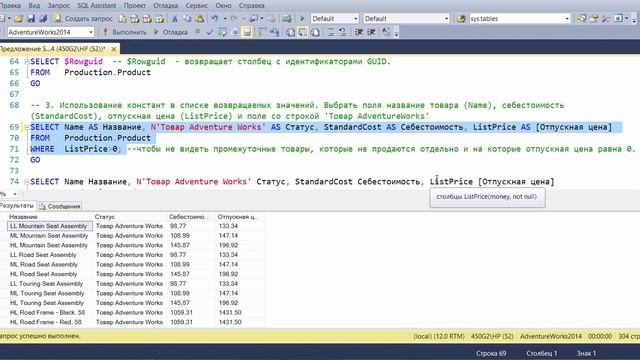
Task: Click the Cut scissors icon
Action: click(174, 19)
